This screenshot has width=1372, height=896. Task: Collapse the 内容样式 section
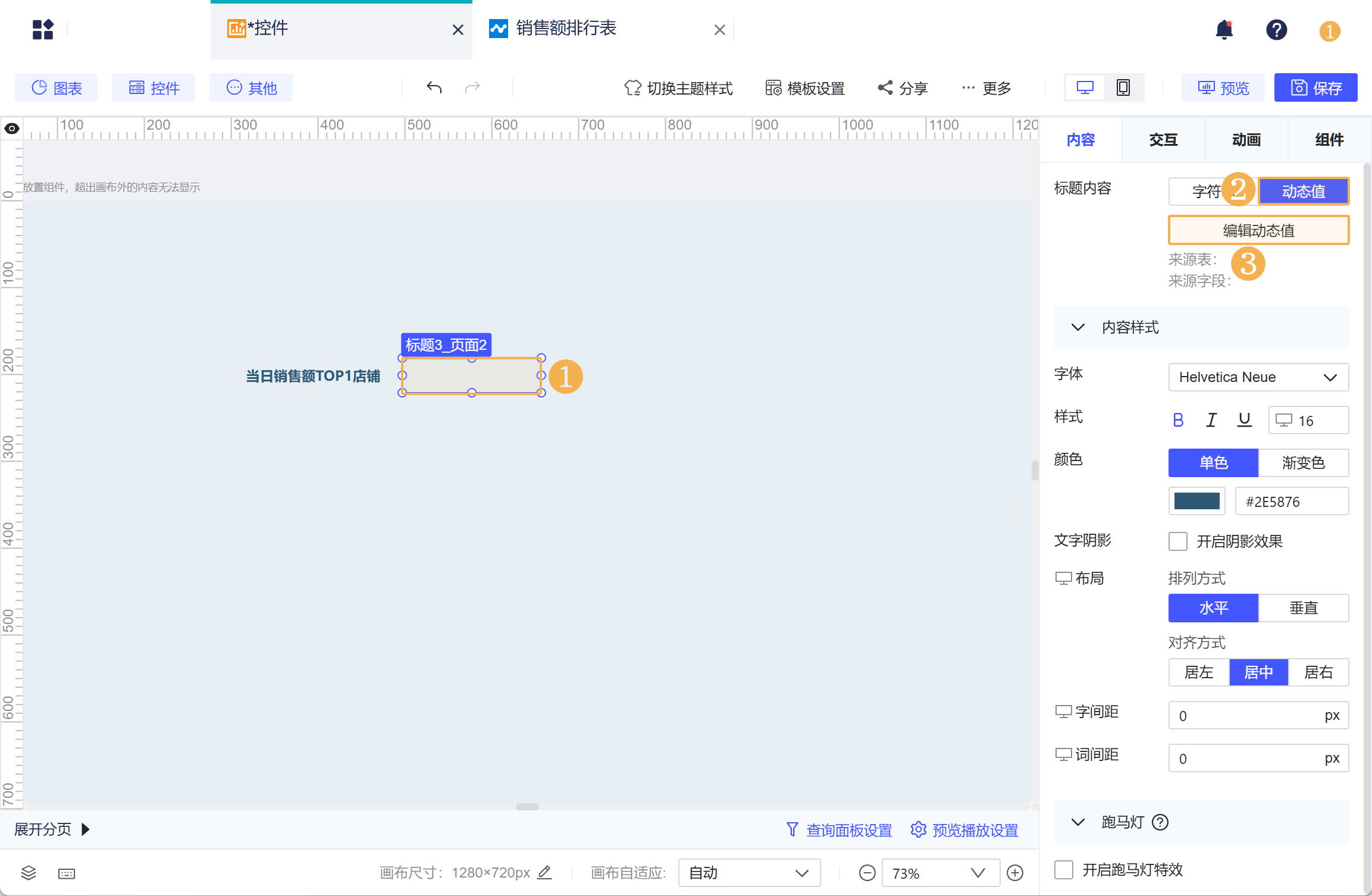click(x=1077, y=327)
